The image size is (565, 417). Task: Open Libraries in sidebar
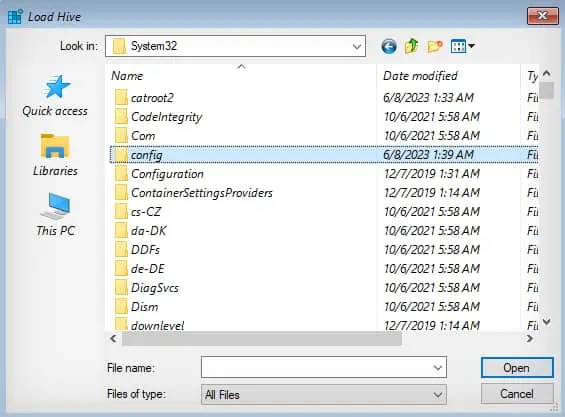click(x=55, y=155)
